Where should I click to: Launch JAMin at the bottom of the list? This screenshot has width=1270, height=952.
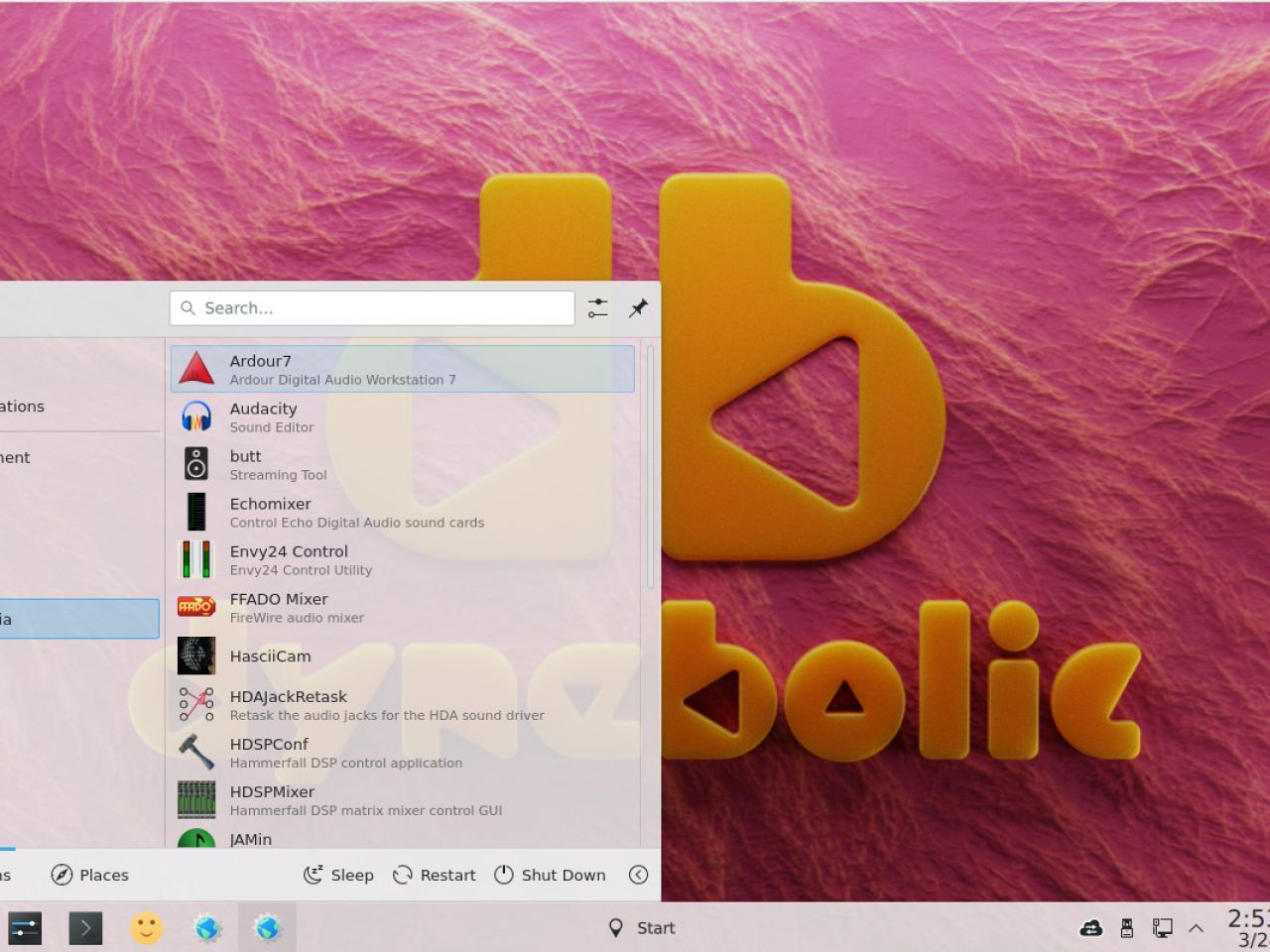402,837
